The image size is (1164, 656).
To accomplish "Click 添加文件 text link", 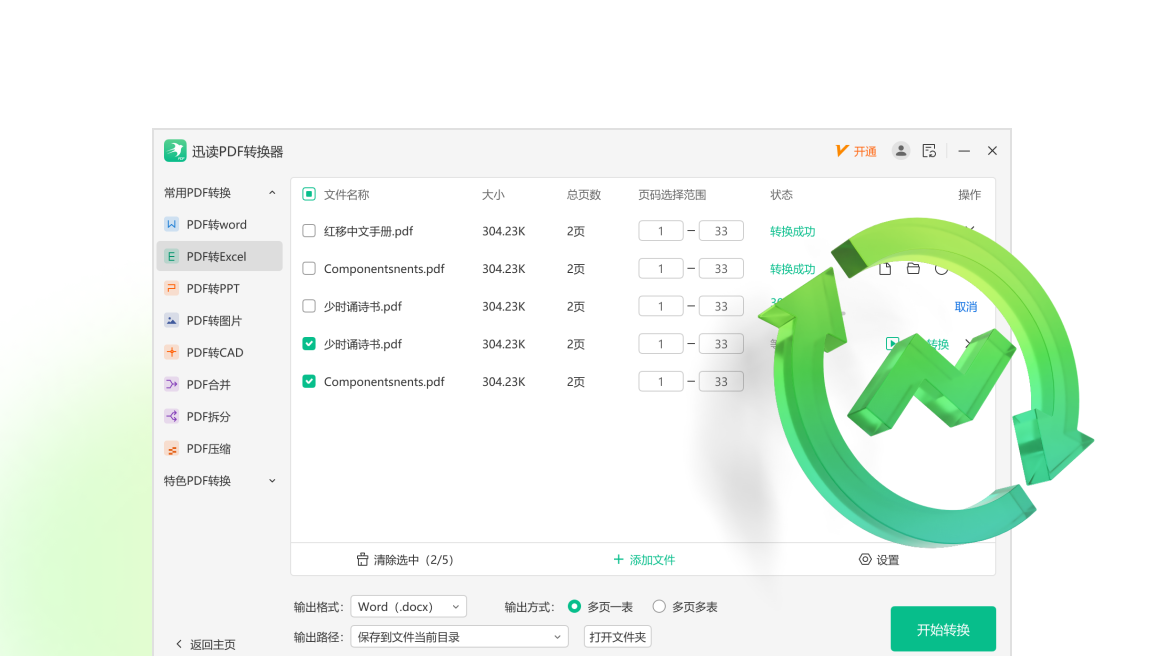I will coord(653,560).
